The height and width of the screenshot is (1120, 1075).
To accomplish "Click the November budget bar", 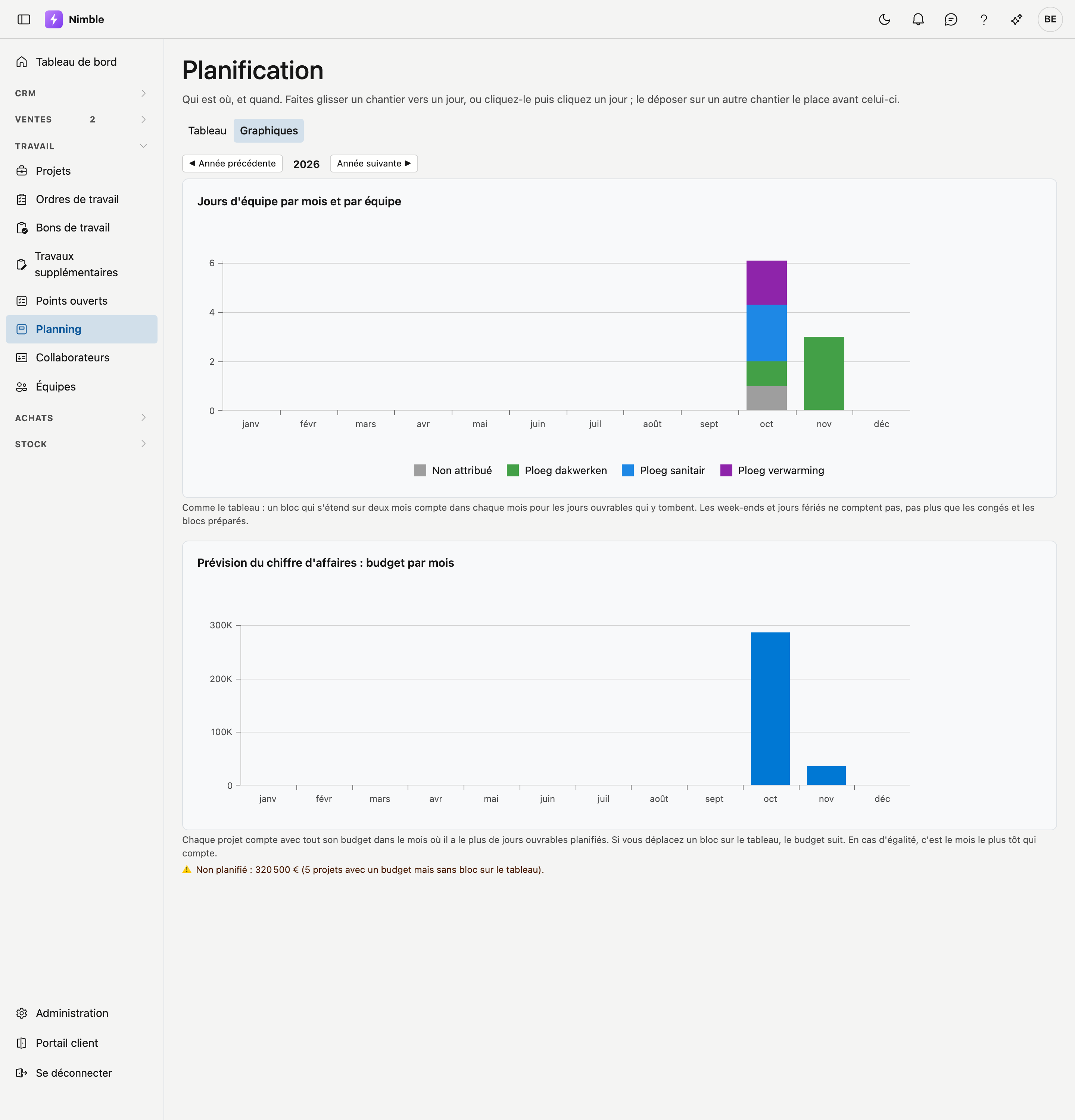I will tap(826, 775).
